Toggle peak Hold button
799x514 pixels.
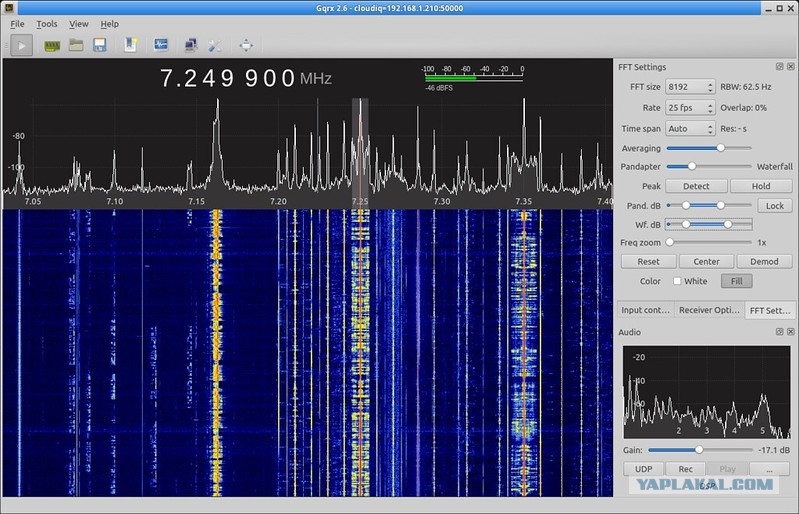(761, 186)
